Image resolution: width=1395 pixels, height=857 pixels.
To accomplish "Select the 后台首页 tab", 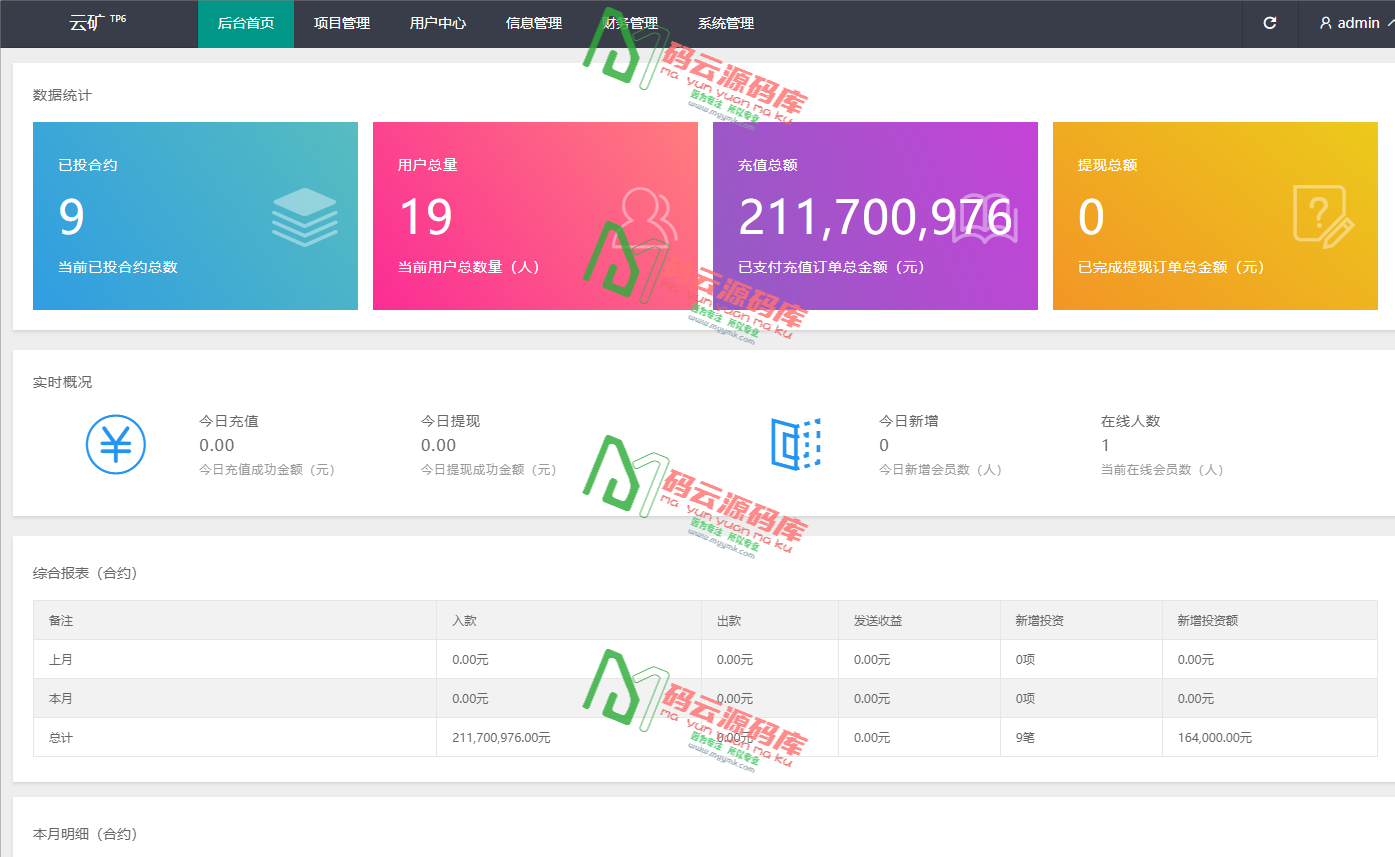I will (246, 23).
